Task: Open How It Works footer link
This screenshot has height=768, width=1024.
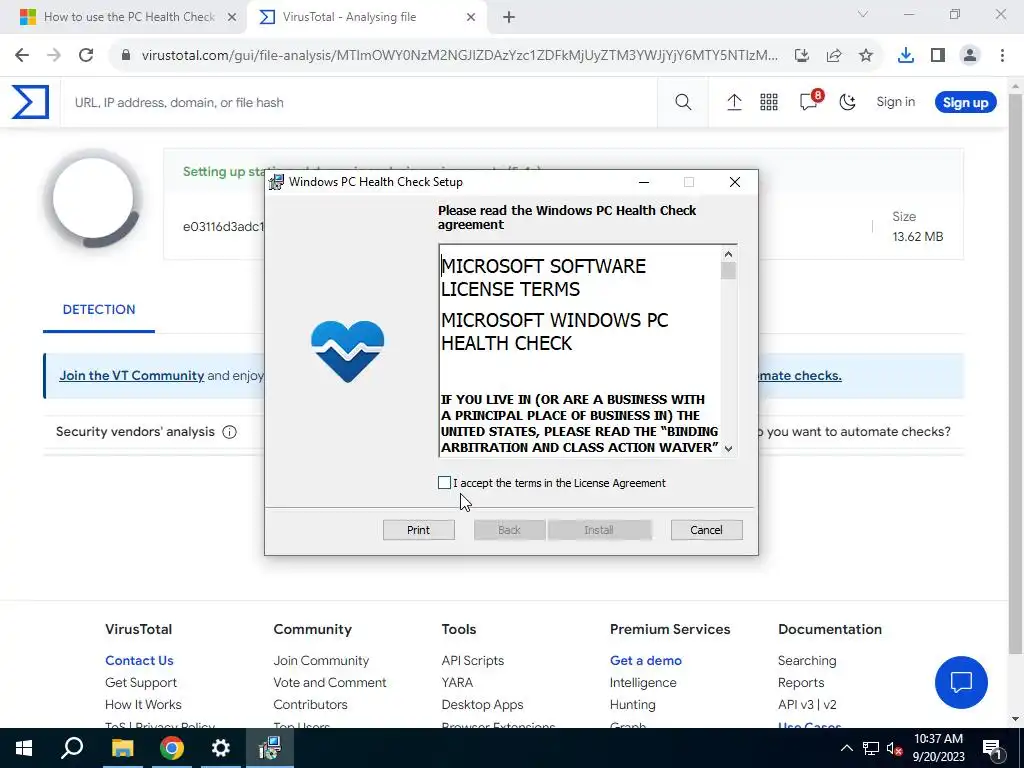Action: pos(143,705)
